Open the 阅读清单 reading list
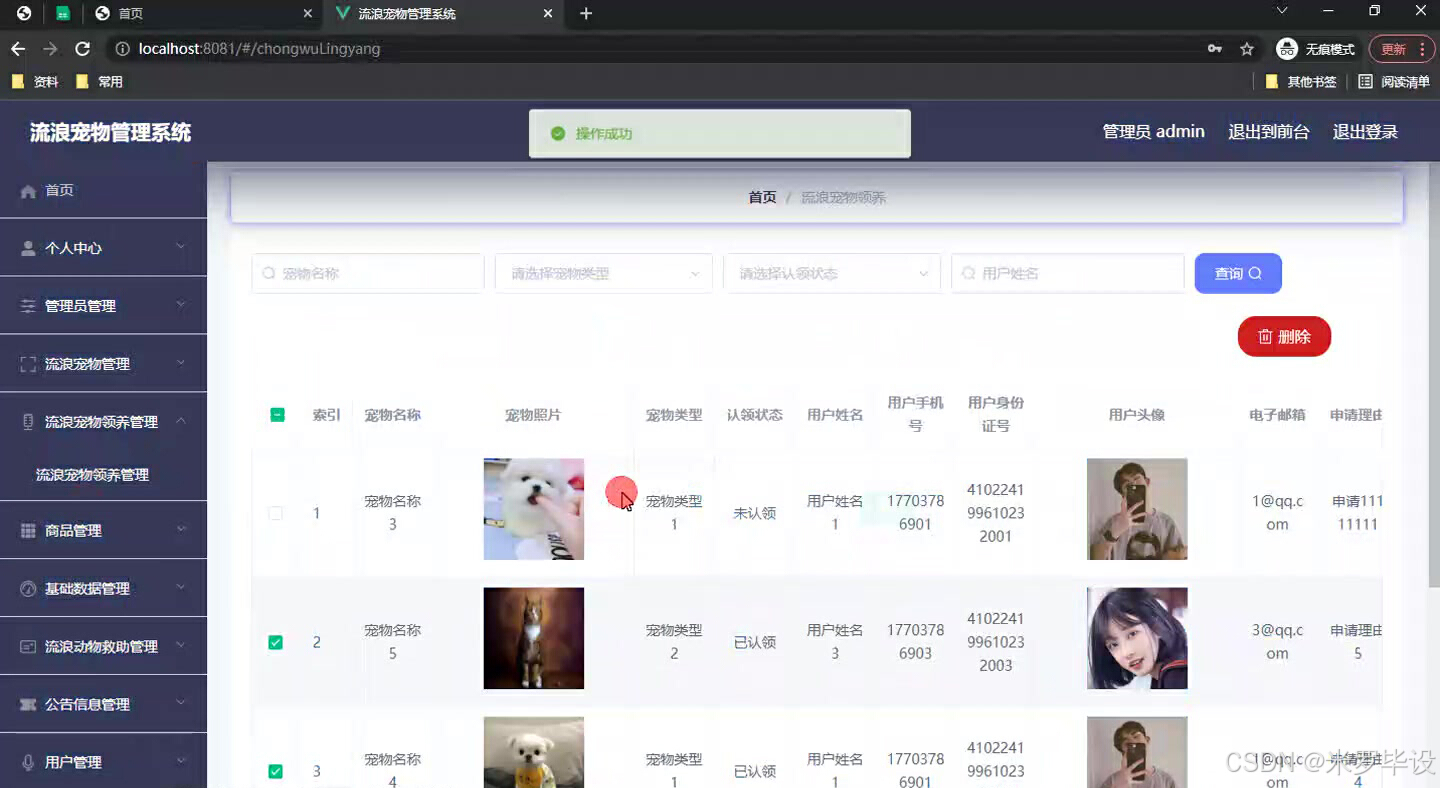The height and width of the screenshot is (788, 1440). click(x=1394, y=82)
